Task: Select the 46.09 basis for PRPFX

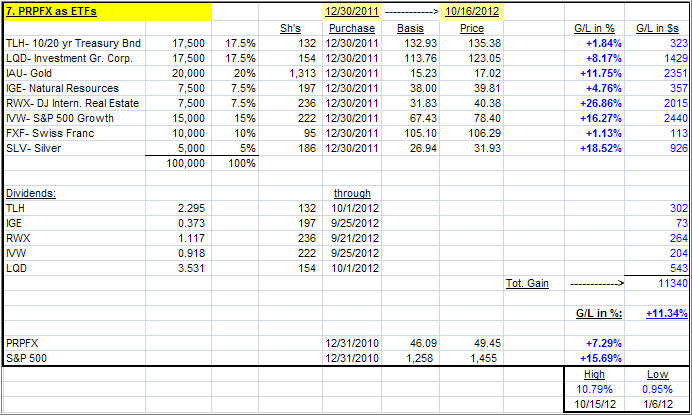Action: (x=423, y=343)
